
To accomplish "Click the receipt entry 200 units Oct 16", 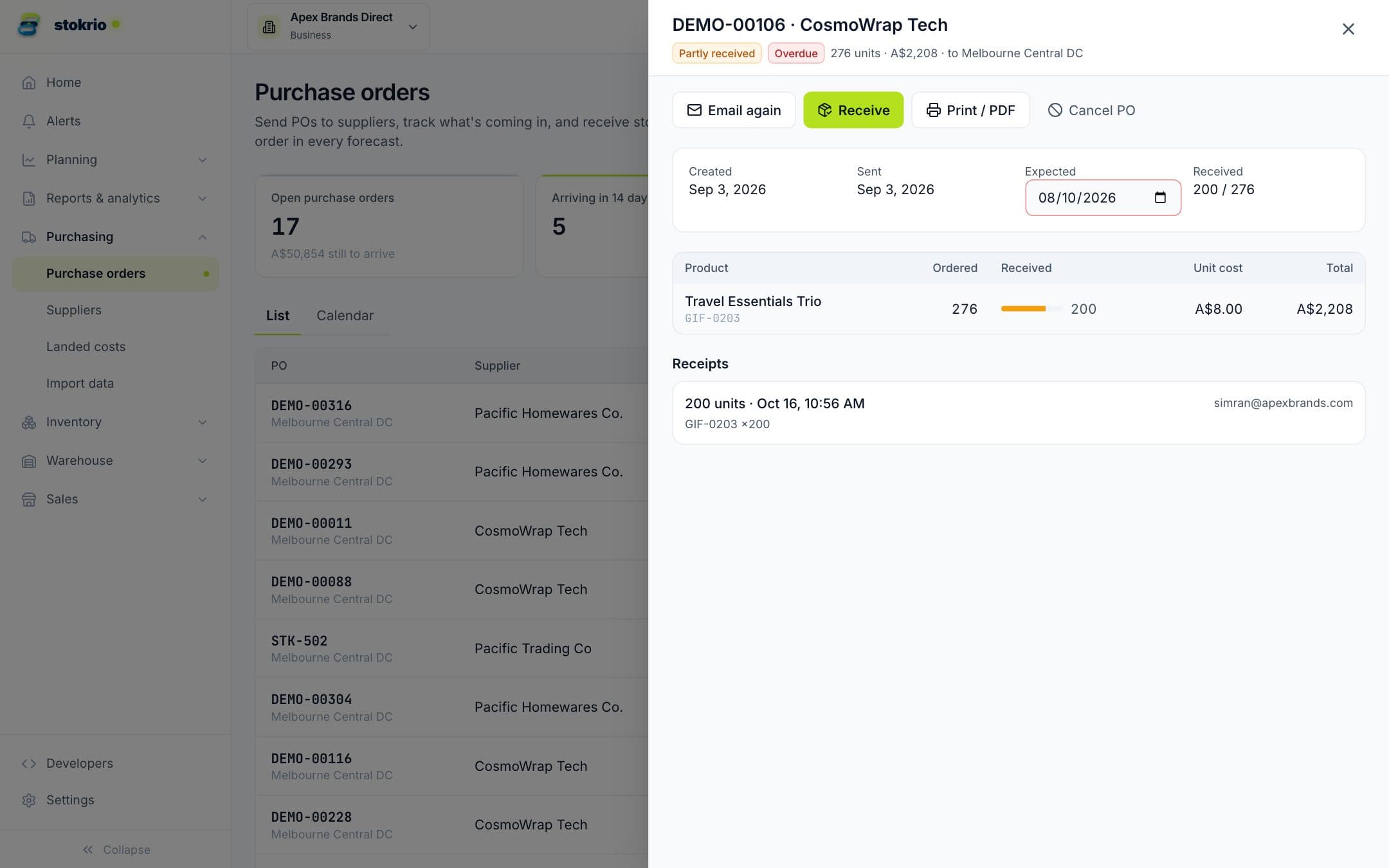I will point(1019,413).
